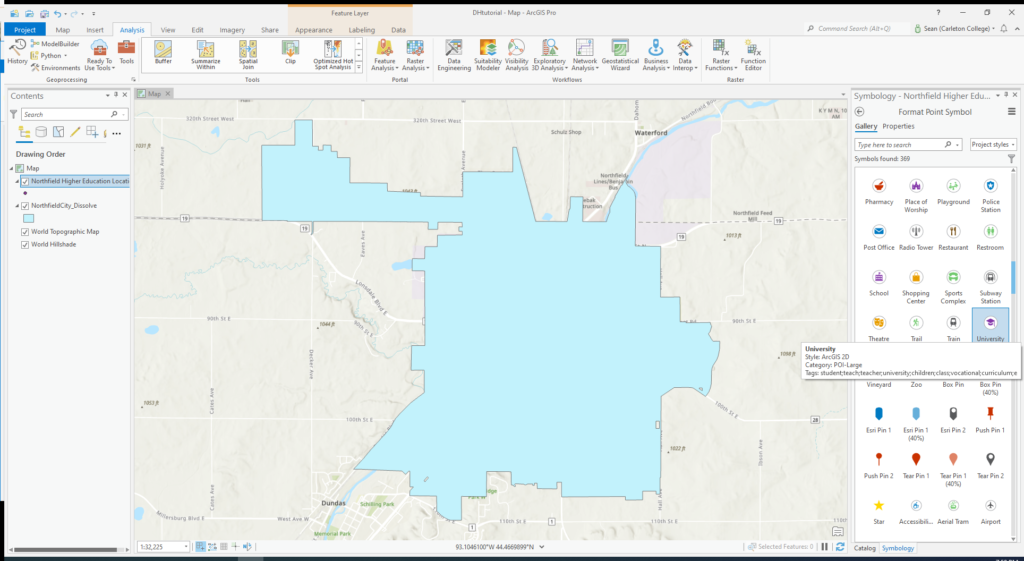Open Symbology pane hamburger menu
The image size is (1024, 561).
(x=1012, y=112)
